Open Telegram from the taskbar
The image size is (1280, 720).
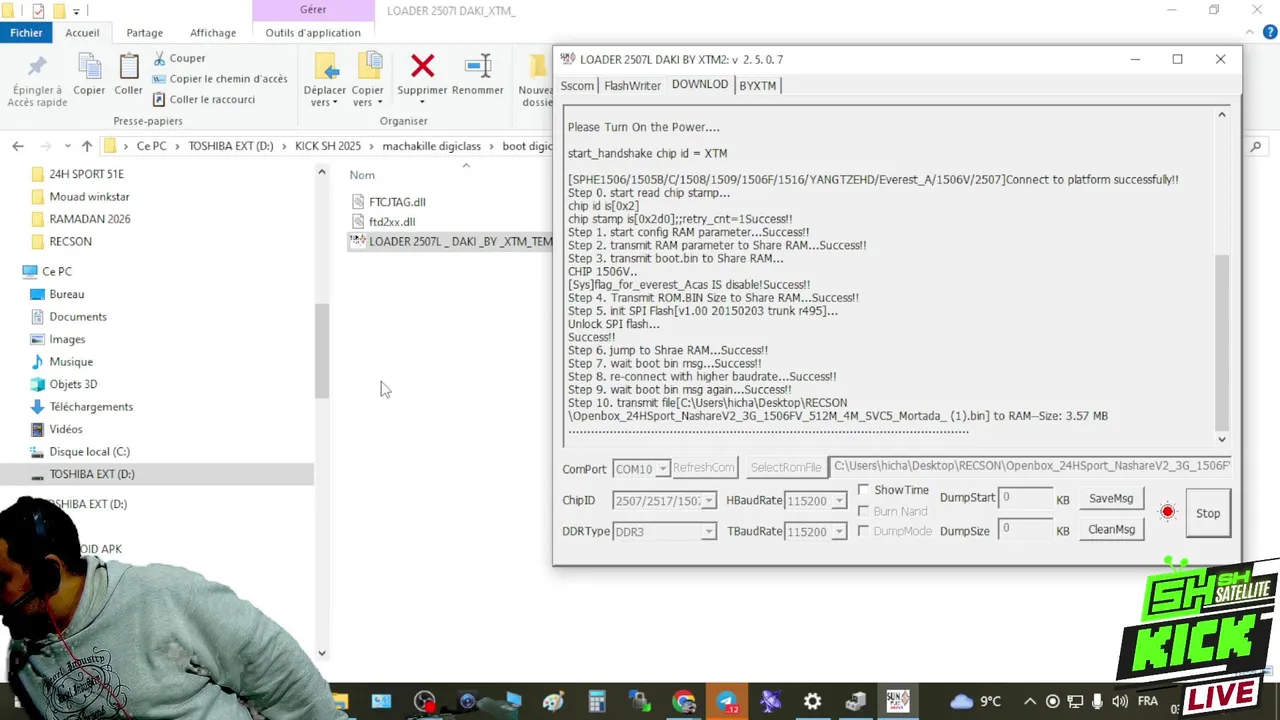click(727, 702)
